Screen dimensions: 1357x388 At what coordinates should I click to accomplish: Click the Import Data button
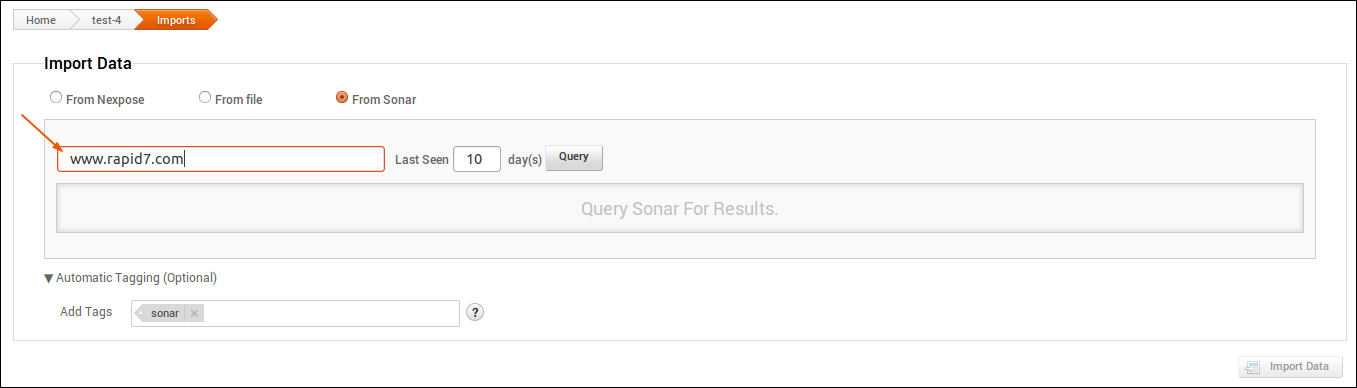pos(1290,367)
